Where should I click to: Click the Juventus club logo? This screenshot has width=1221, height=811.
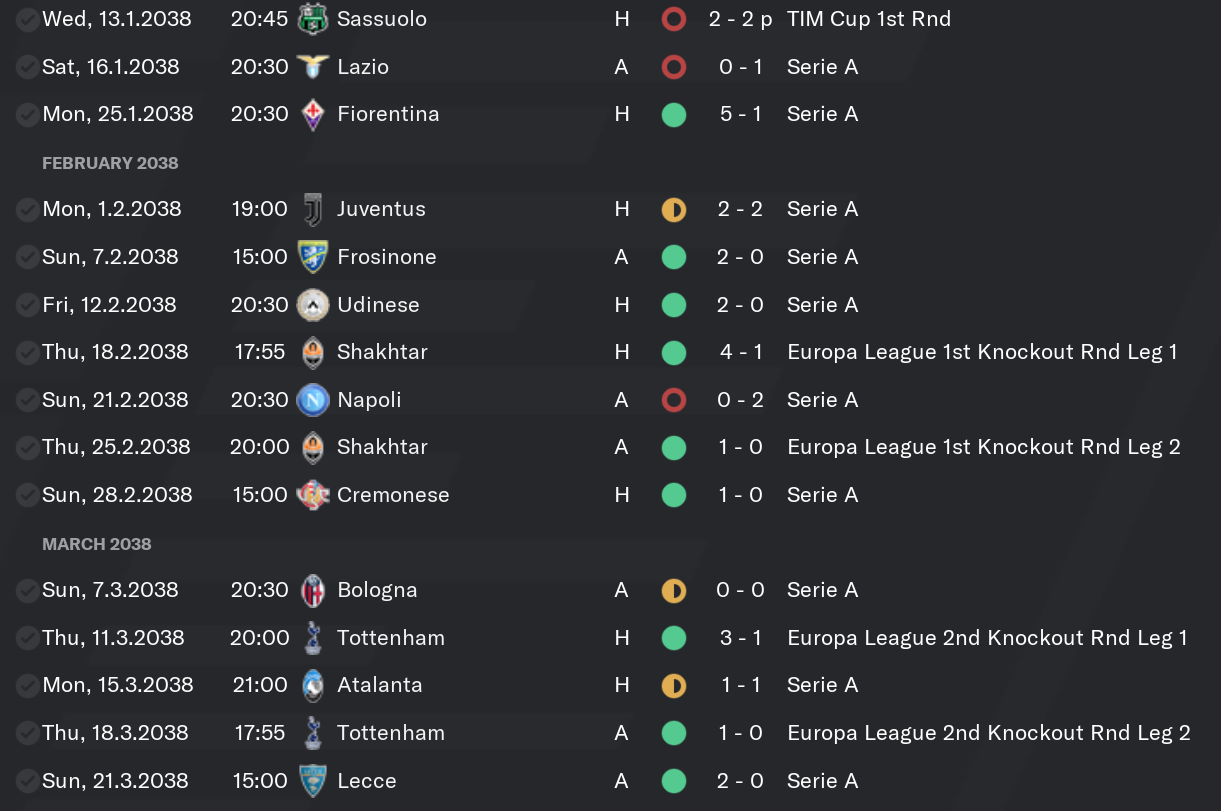(x=313, y=209)
